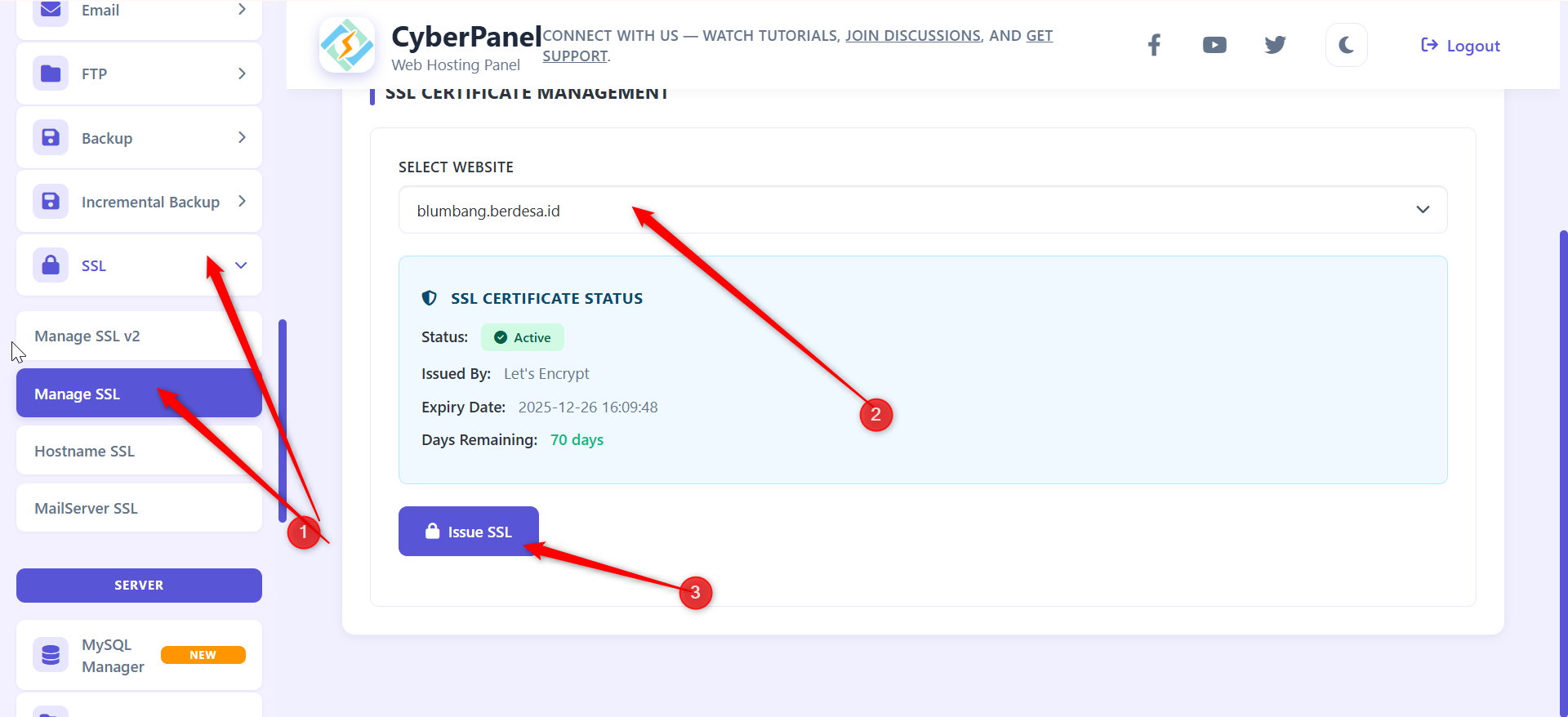Screen dimensions: 1568x717
Task: Open the Facebook page icon
Action: click(1154, 45)
